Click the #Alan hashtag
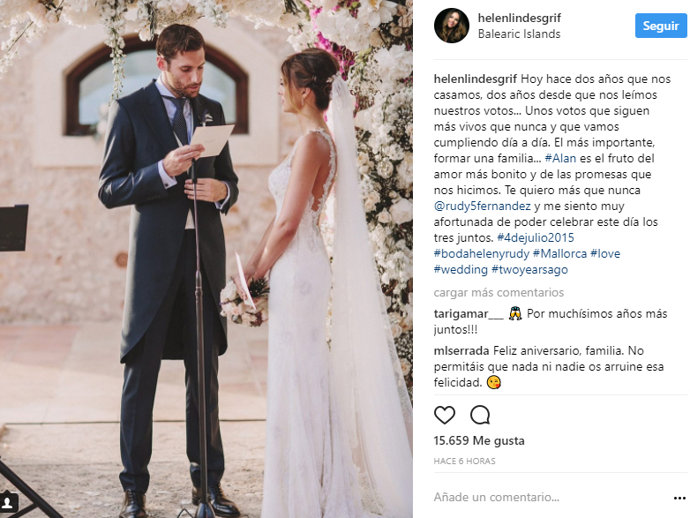 tap(560, 158)
